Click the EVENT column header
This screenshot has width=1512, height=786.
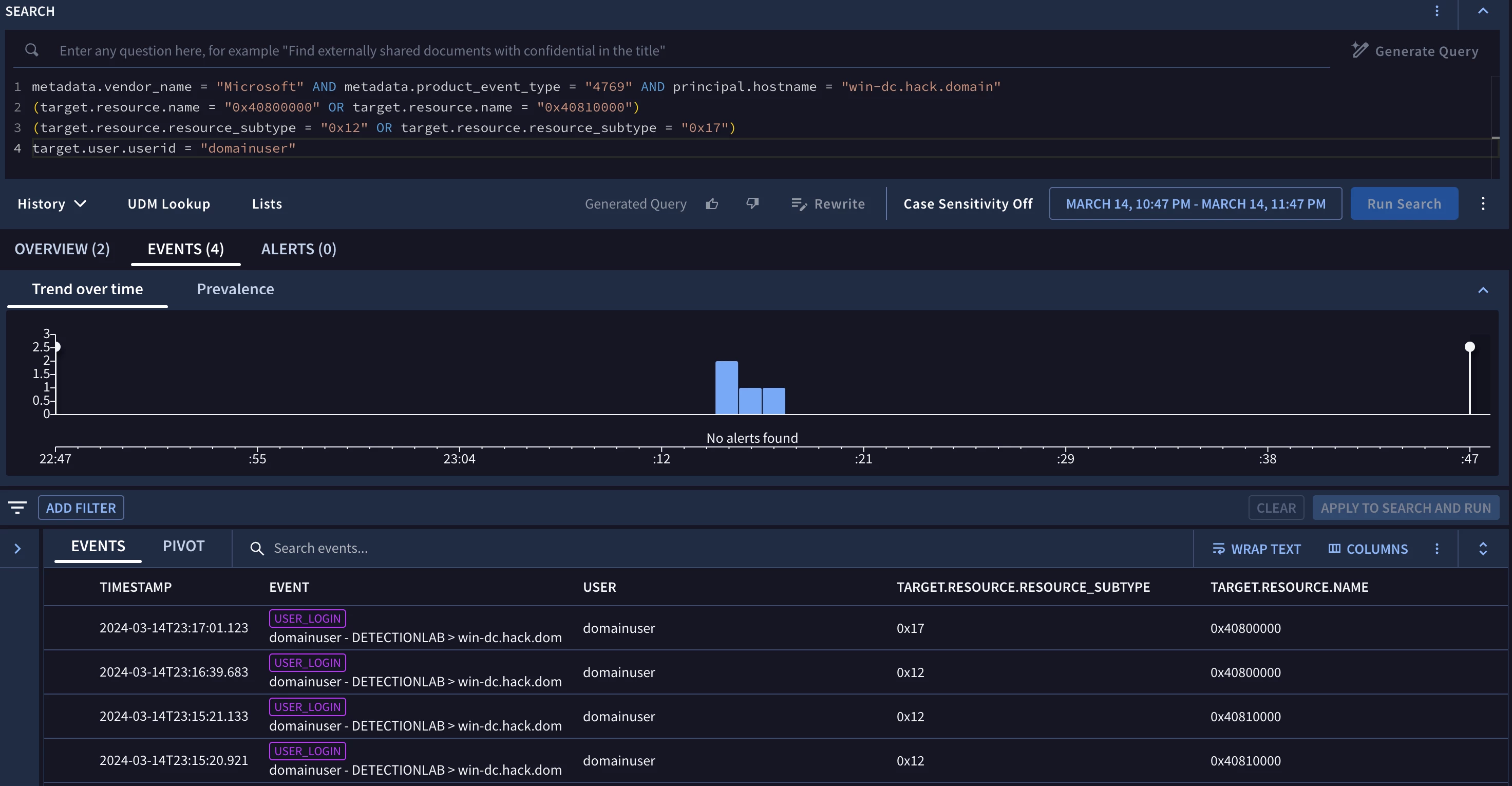click(289, 587)
